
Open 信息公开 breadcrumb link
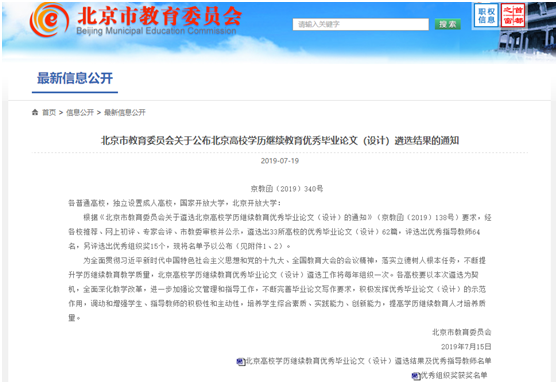(80, 112)
